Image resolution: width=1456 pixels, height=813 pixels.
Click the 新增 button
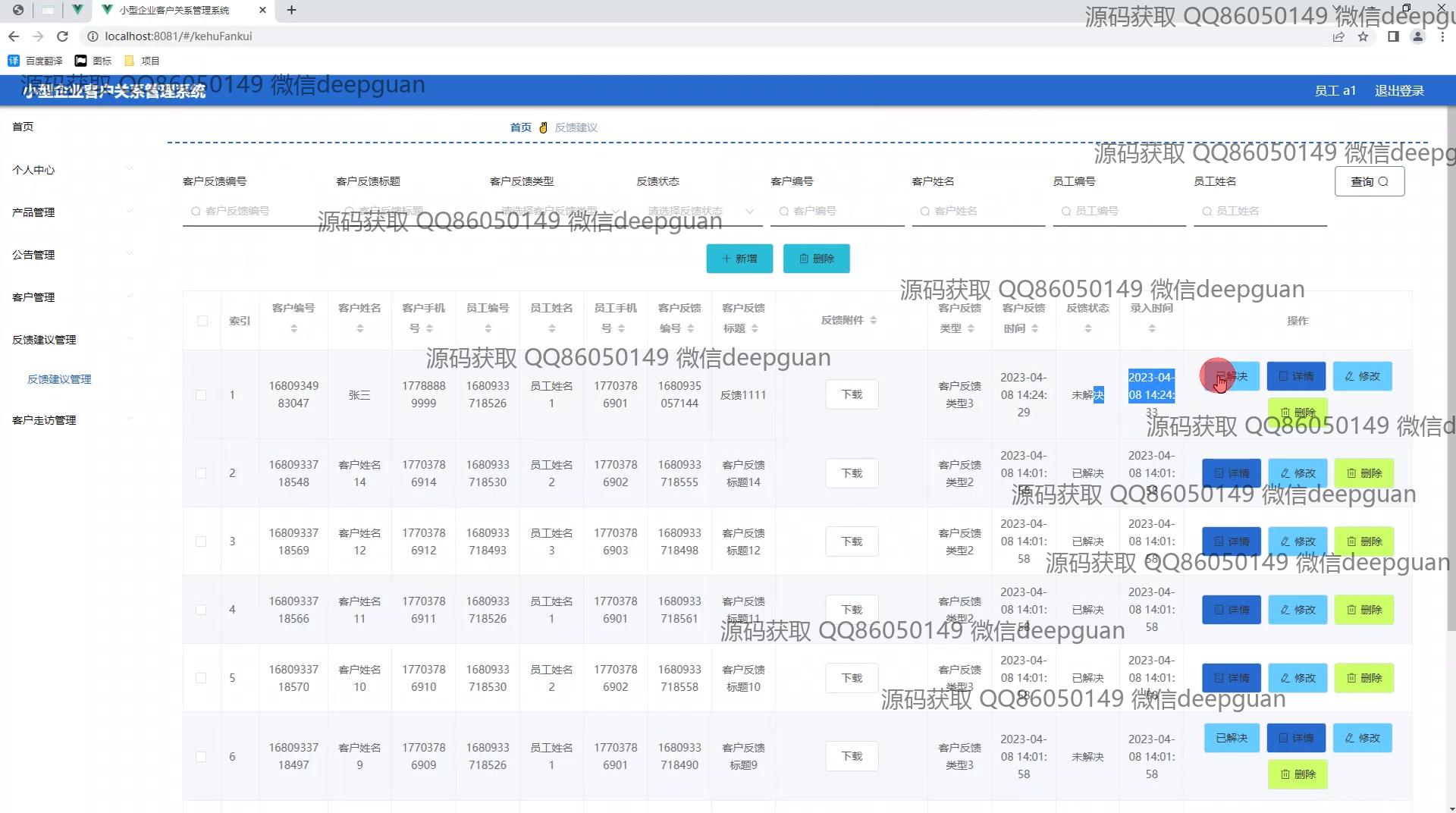click(x=739, y=259)
